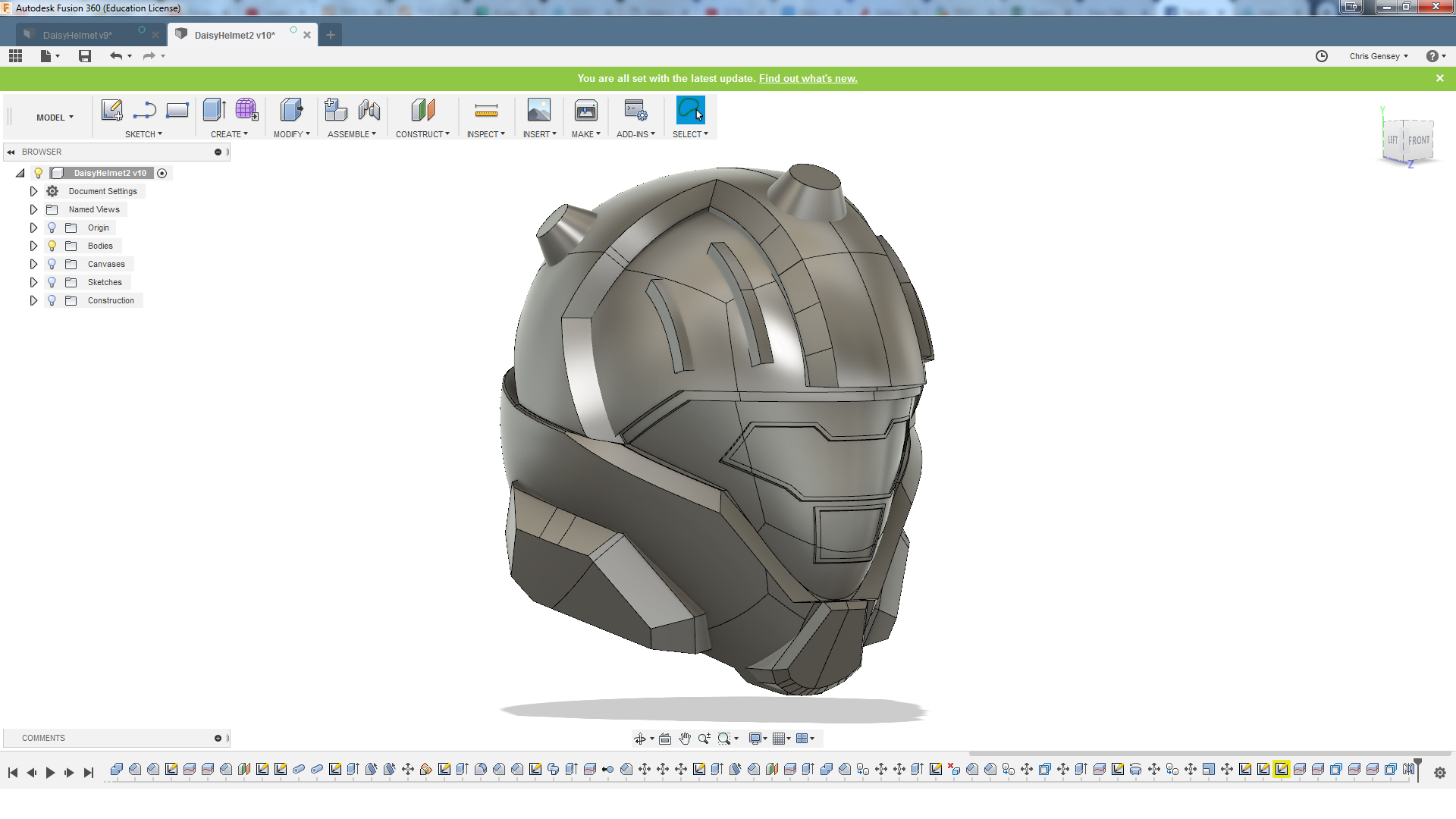Click the Create Sketch icon
This screenshot has width=1456, height=819.
click(112, 111)
